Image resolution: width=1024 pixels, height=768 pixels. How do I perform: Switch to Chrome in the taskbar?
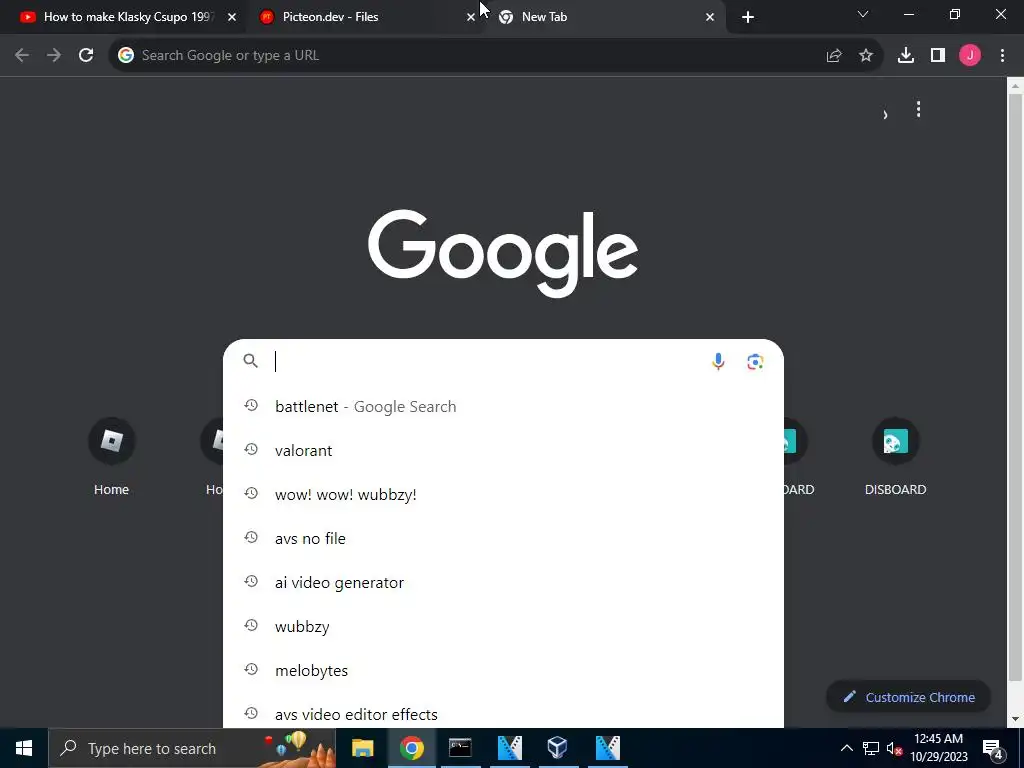click(x=411, y=748)
